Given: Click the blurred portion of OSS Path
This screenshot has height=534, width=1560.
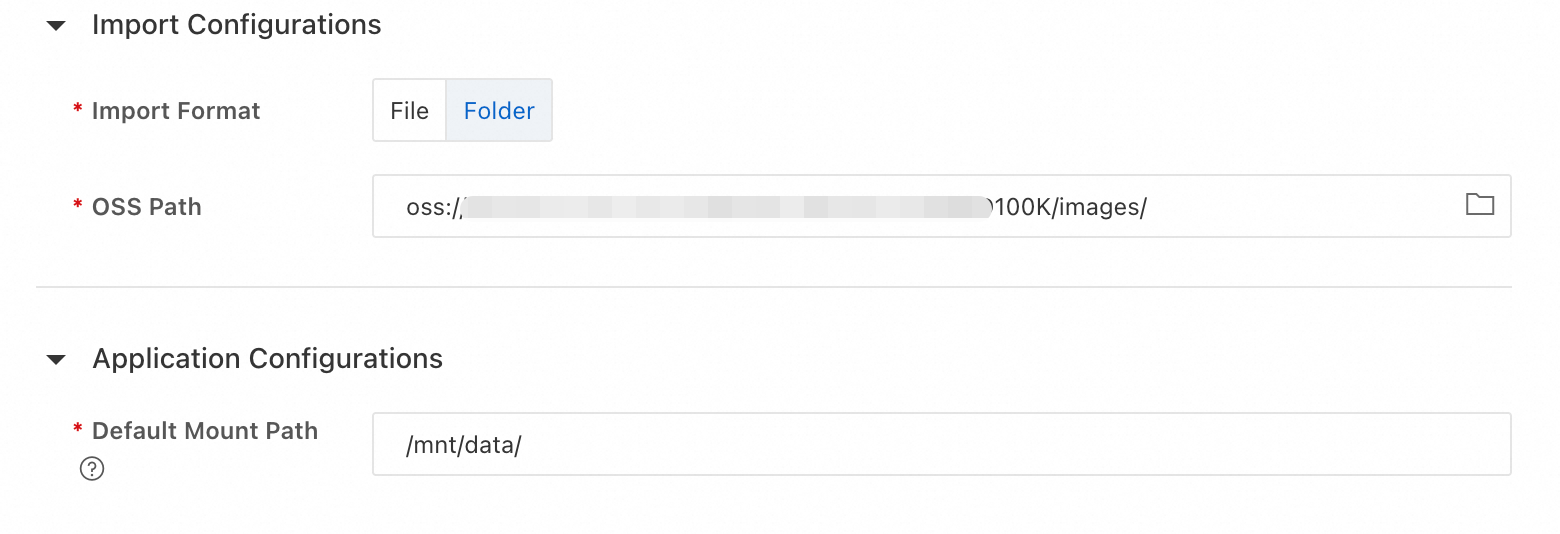Looking at the screenshot, I should 720,208.
